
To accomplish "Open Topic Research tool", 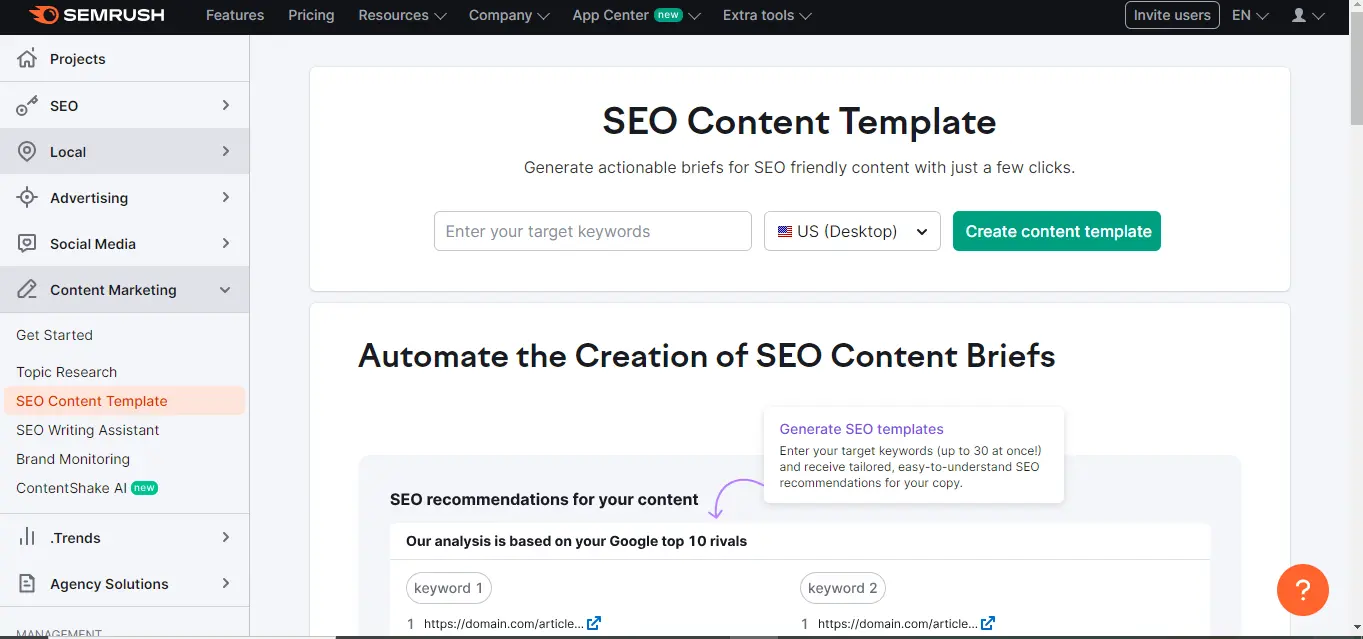I will (66, 372).
